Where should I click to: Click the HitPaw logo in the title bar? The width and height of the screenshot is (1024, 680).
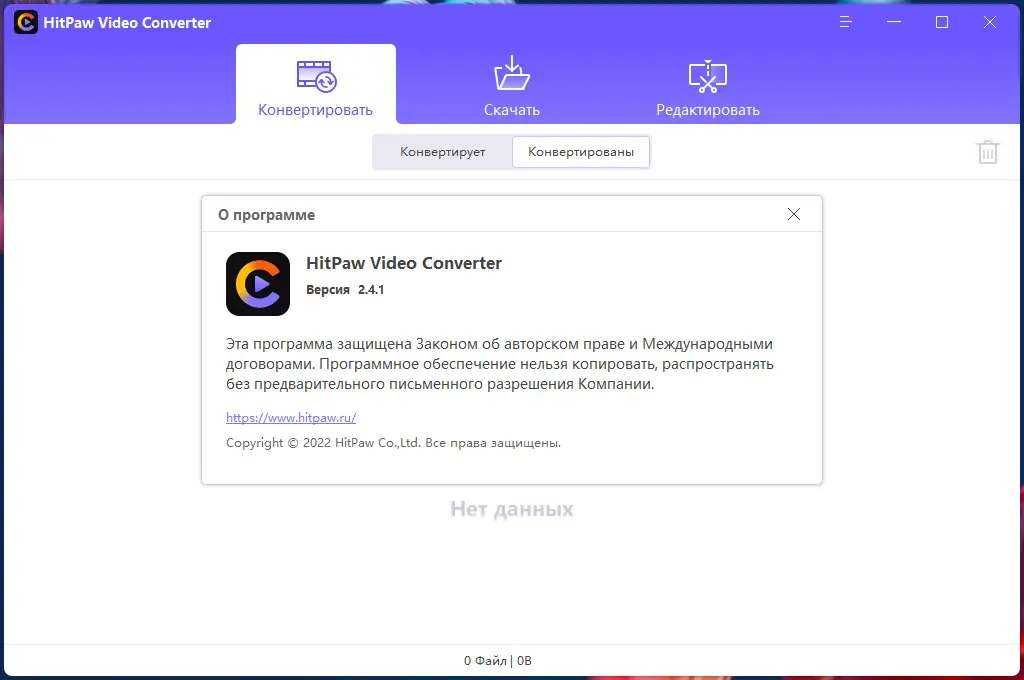[x=25, y=21]
